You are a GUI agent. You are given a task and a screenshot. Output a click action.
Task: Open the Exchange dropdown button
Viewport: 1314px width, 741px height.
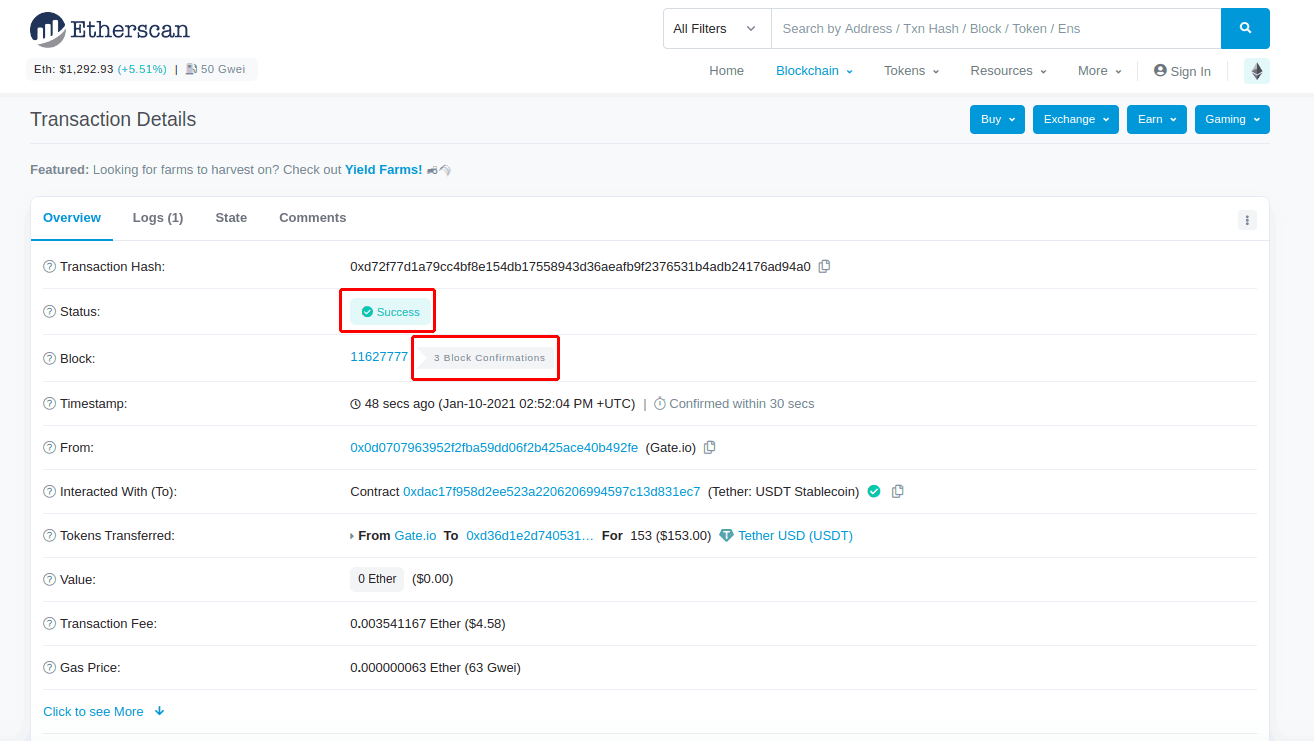1076,119
